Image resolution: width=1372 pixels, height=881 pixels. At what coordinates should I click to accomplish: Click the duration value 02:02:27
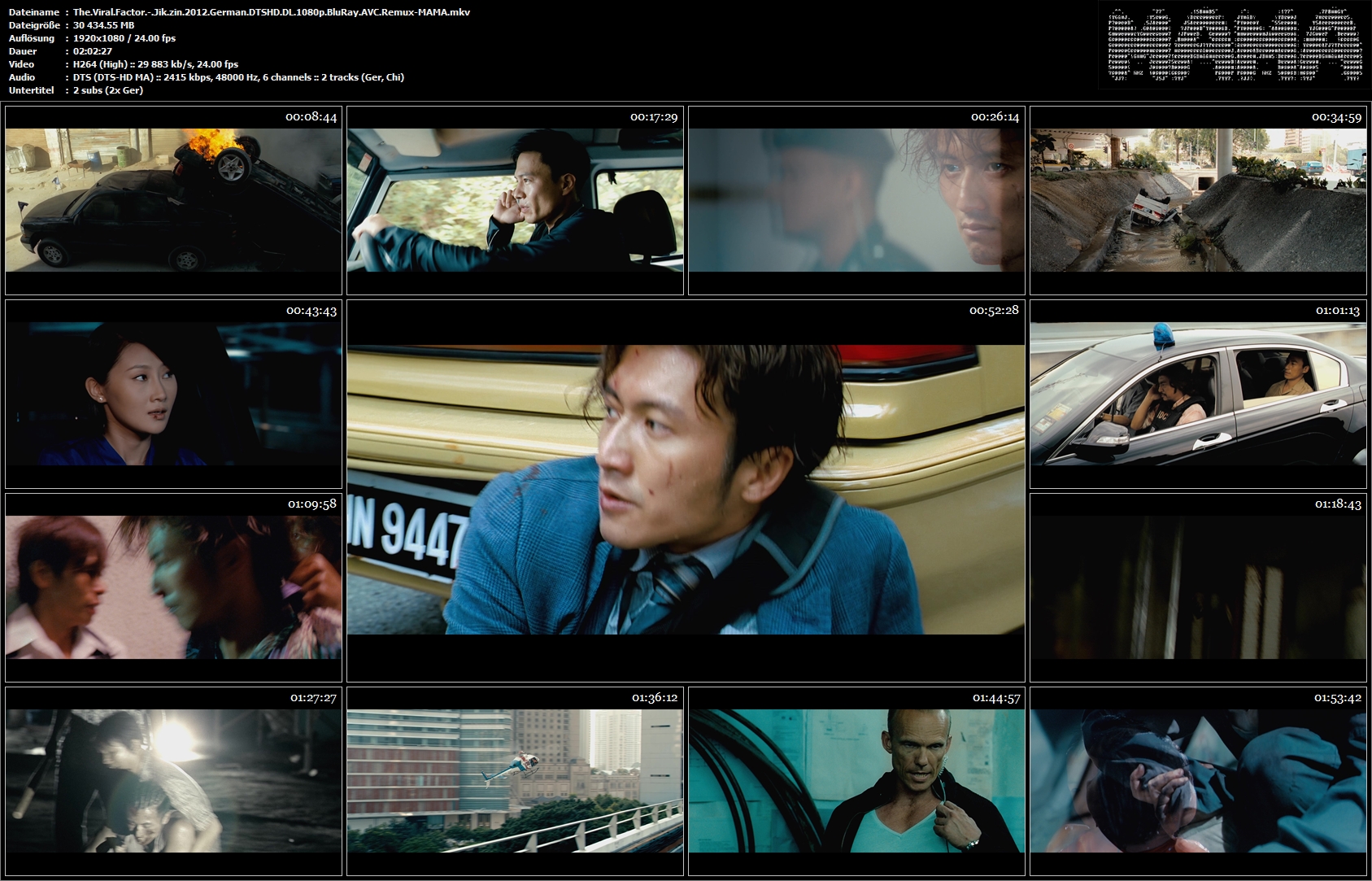tap(93, 51)
